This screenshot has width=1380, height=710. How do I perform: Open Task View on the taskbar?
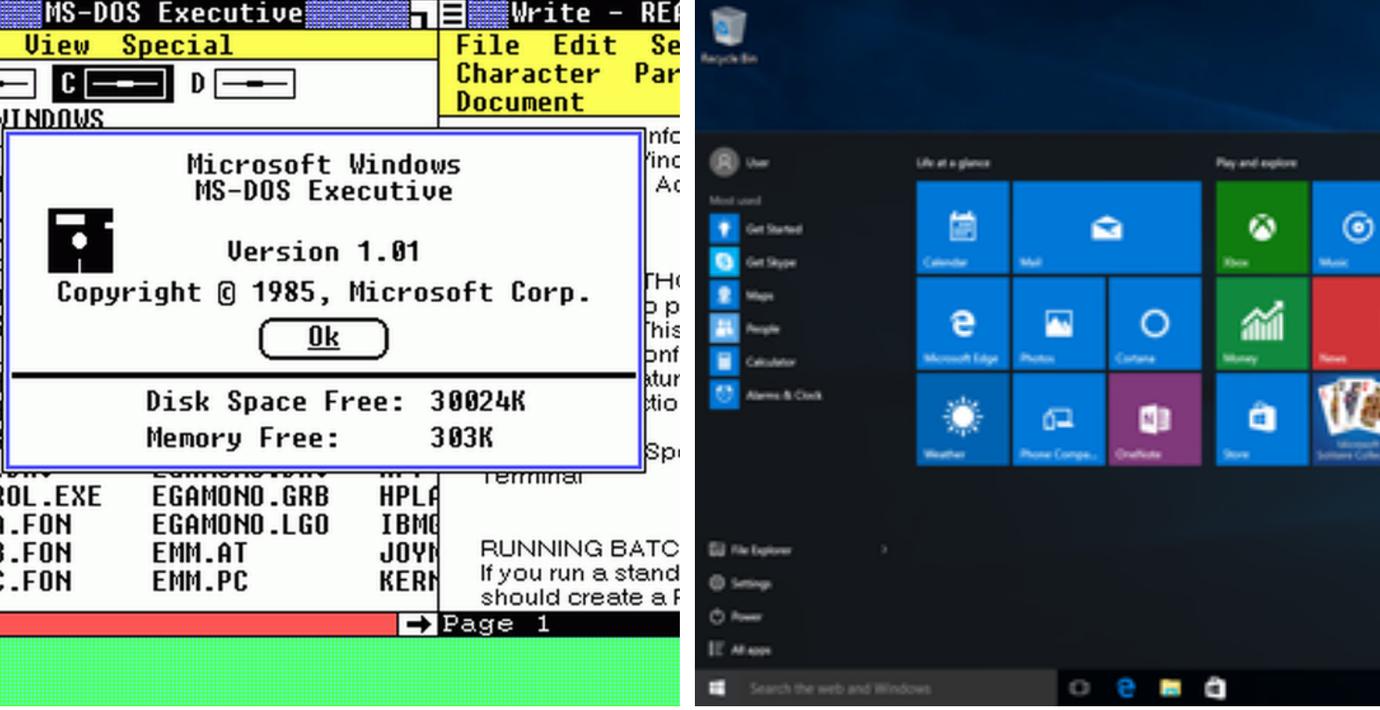[x=1079, y=688]
